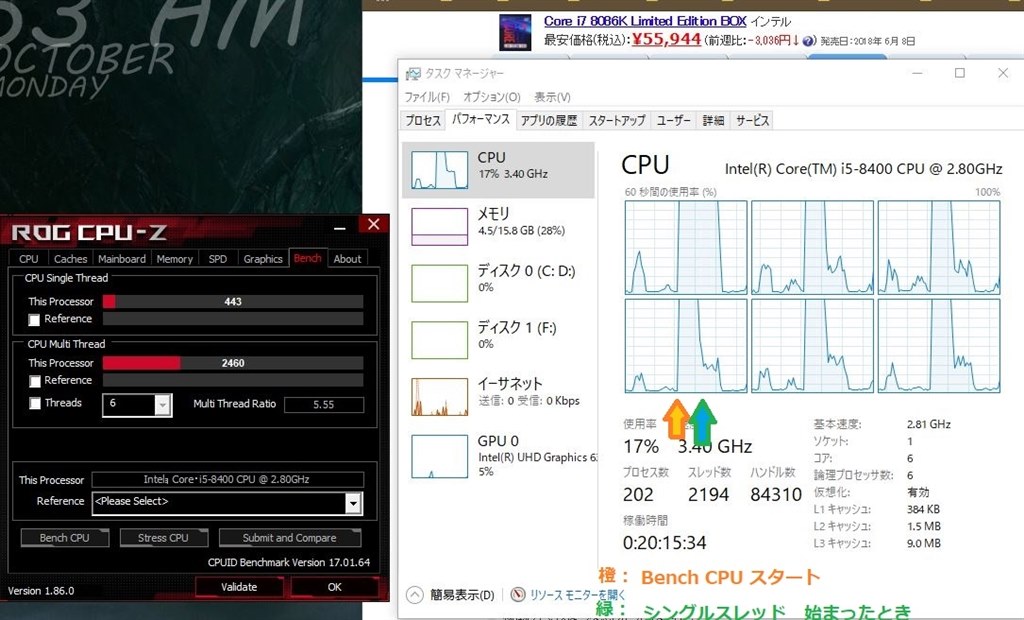Open the サービス tab
Screen dimensions: 1024x620
752,121
